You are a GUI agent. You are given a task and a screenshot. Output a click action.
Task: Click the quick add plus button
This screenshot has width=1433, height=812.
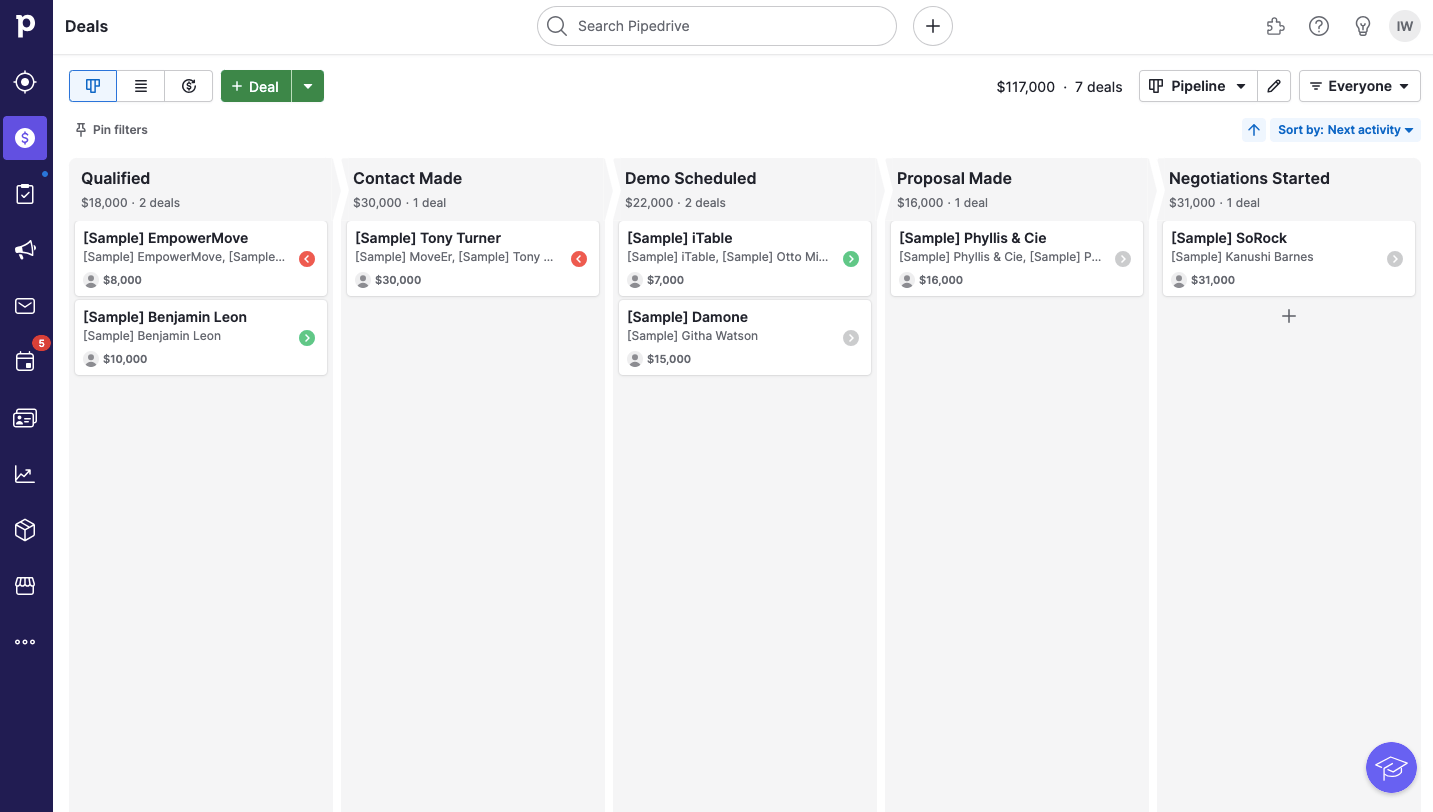point(933,26)
